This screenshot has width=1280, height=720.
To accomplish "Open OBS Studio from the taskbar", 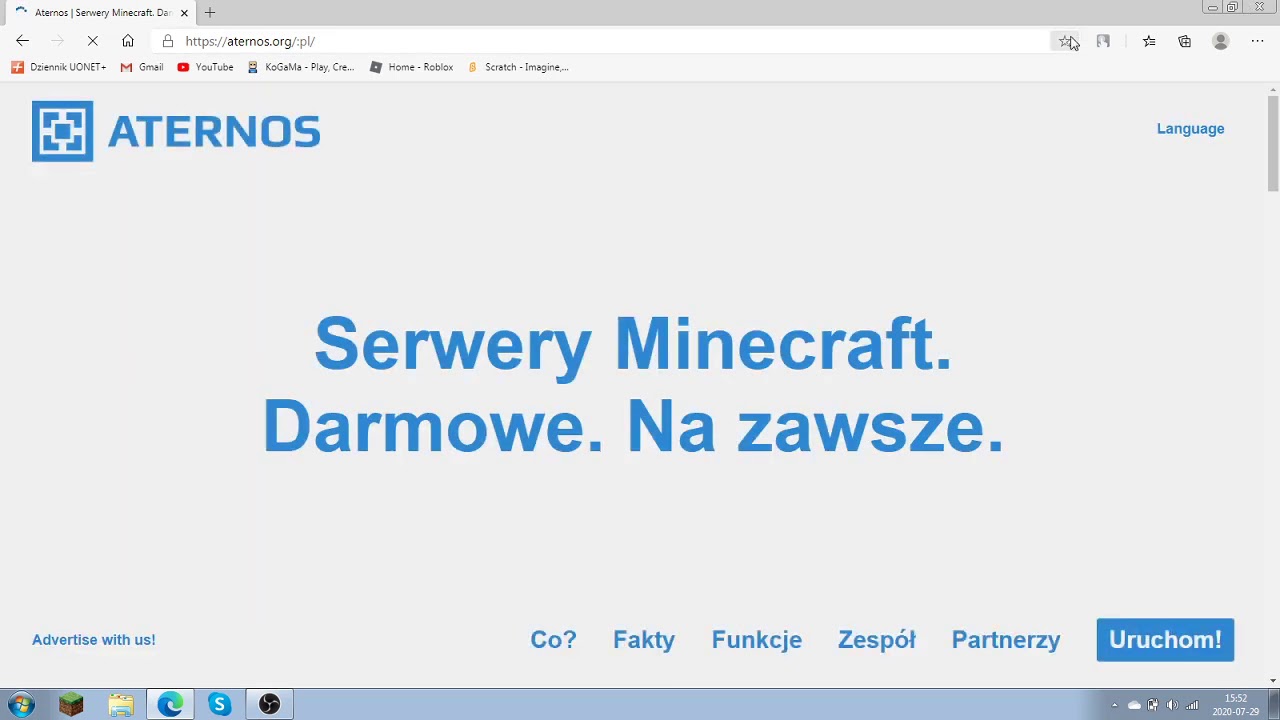I will pyautogui.click(x=269, y=705).
